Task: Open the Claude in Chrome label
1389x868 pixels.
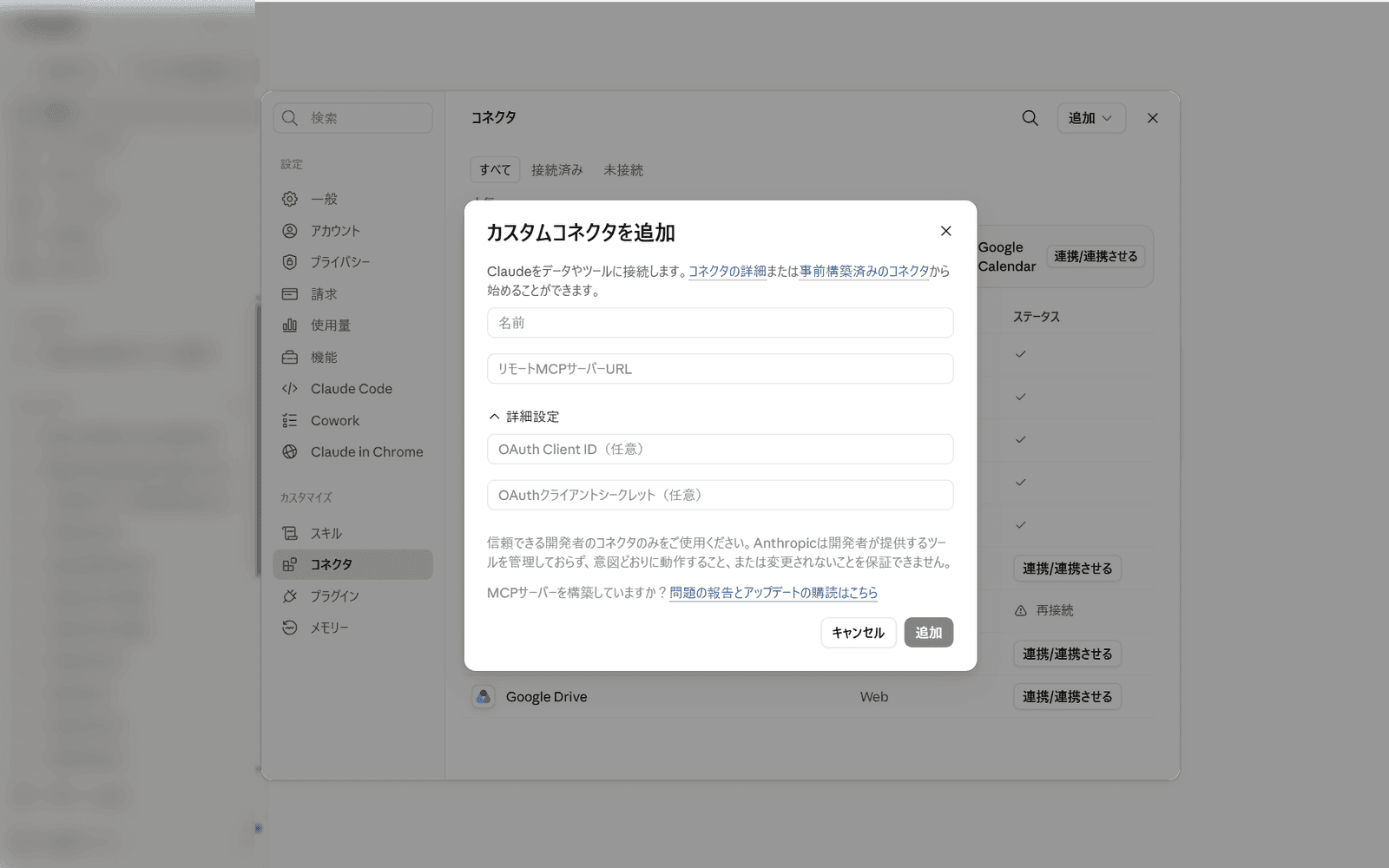Action: point(367,452)
